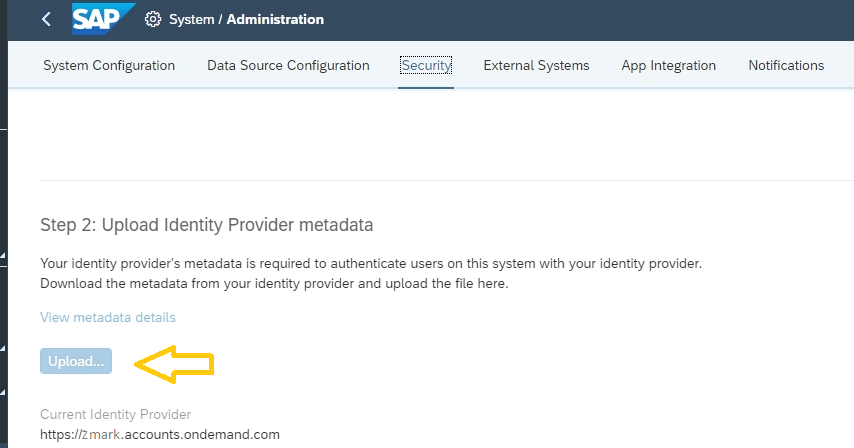Click the line starting 'Your identity provider's metadata'
The width and height of the screenshot is (854, 448).
pyautogui.click(x=371, y=263)
